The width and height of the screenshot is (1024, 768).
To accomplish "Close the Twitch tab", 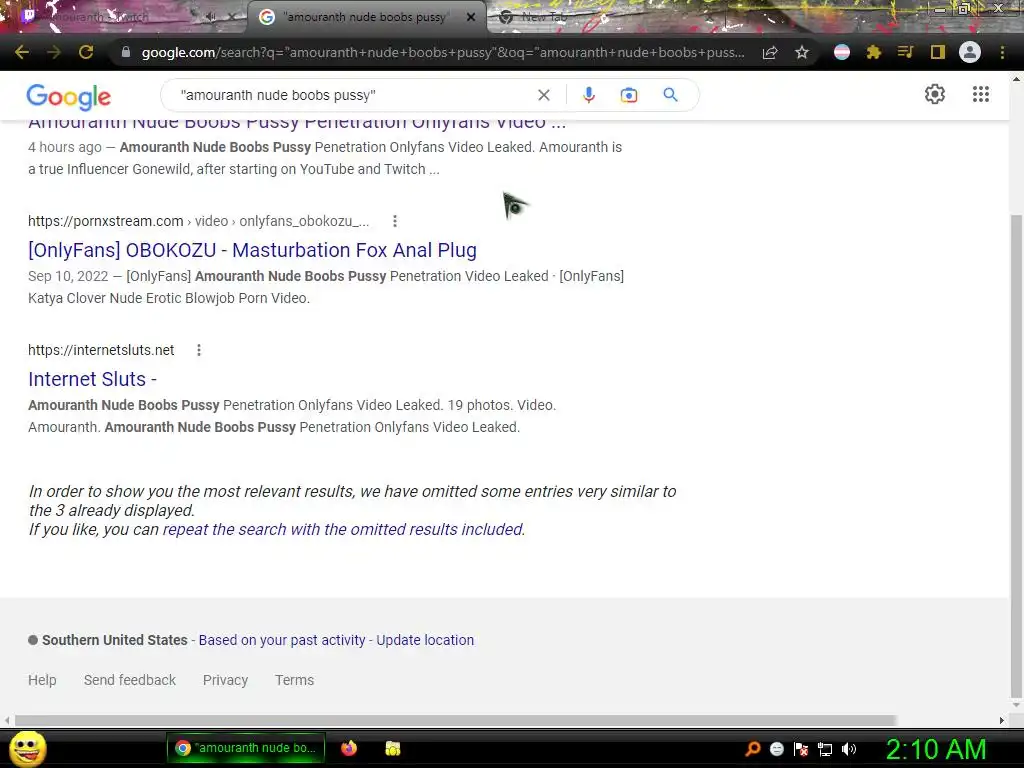I will click(x=232, y=18).
